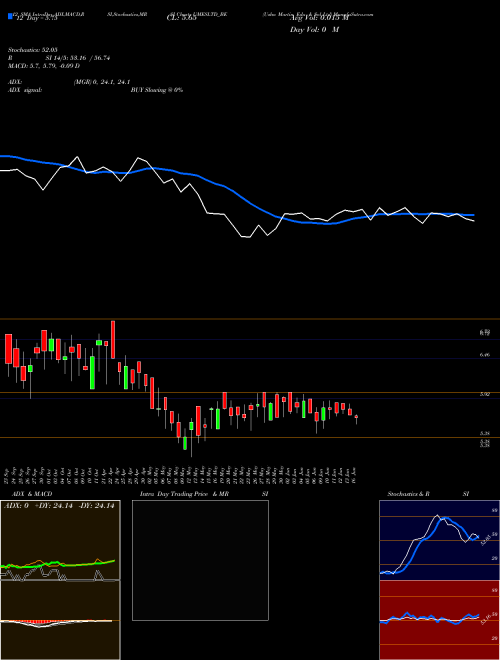Click the tall red candle at the chart peak
Image resolution: width=500 pixels, height=660 pixels.
tap(113, 340)
